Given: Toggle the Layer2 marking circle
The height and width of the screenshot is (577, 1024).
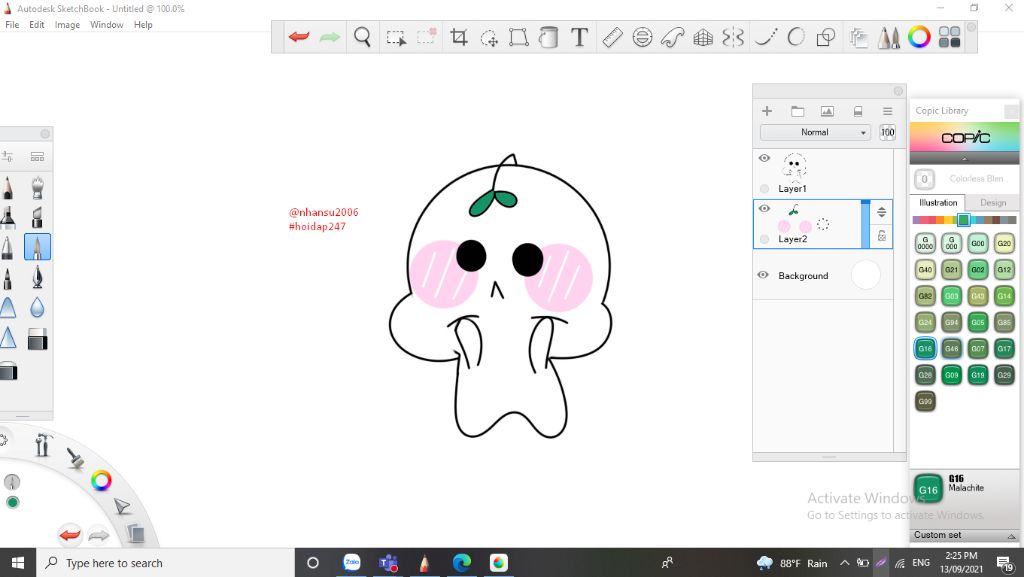Looking at the screenshot, I should click(x=764, y=239).
